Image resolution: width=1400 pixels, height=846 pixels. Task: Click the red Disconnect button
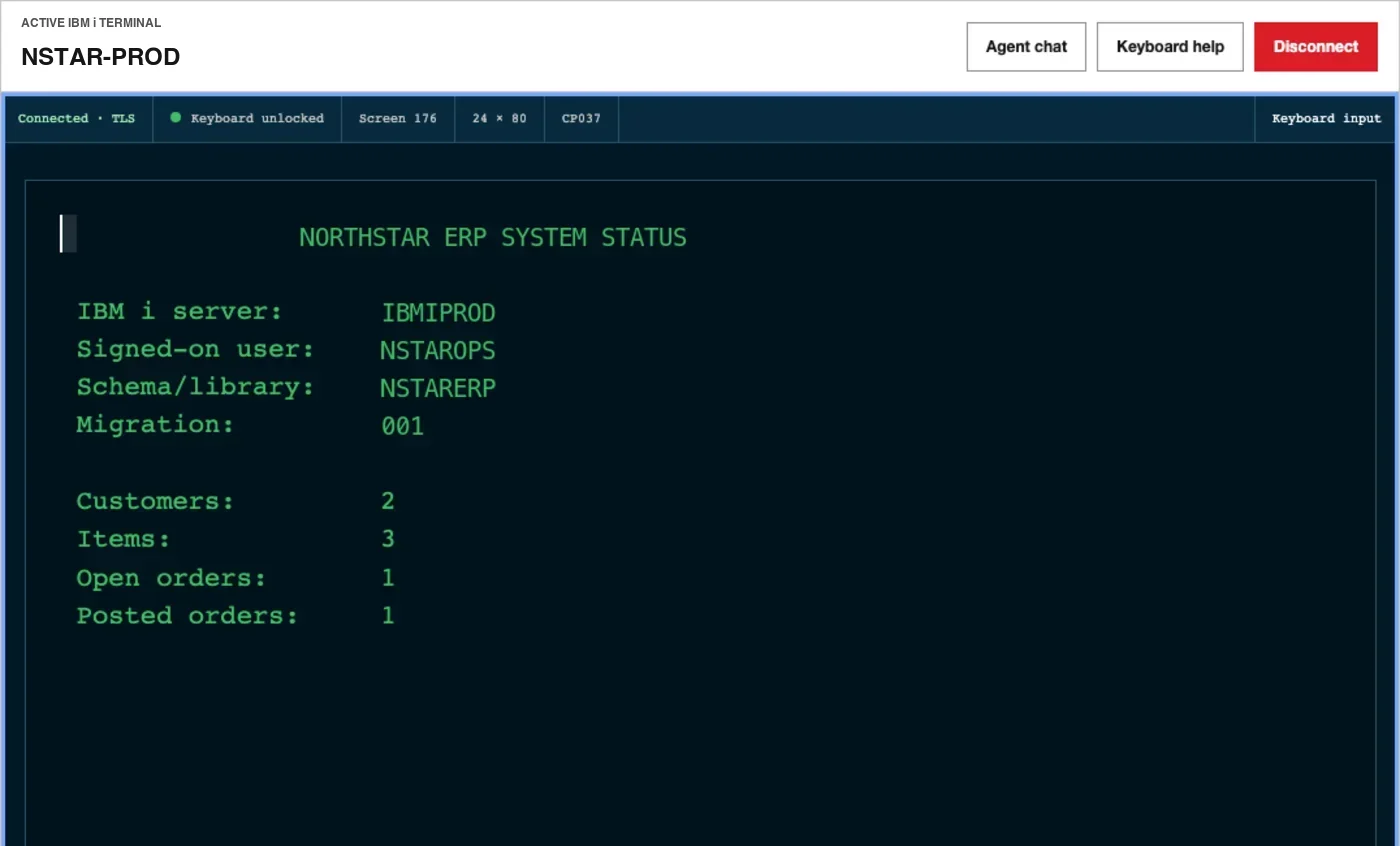(1316, 47)
